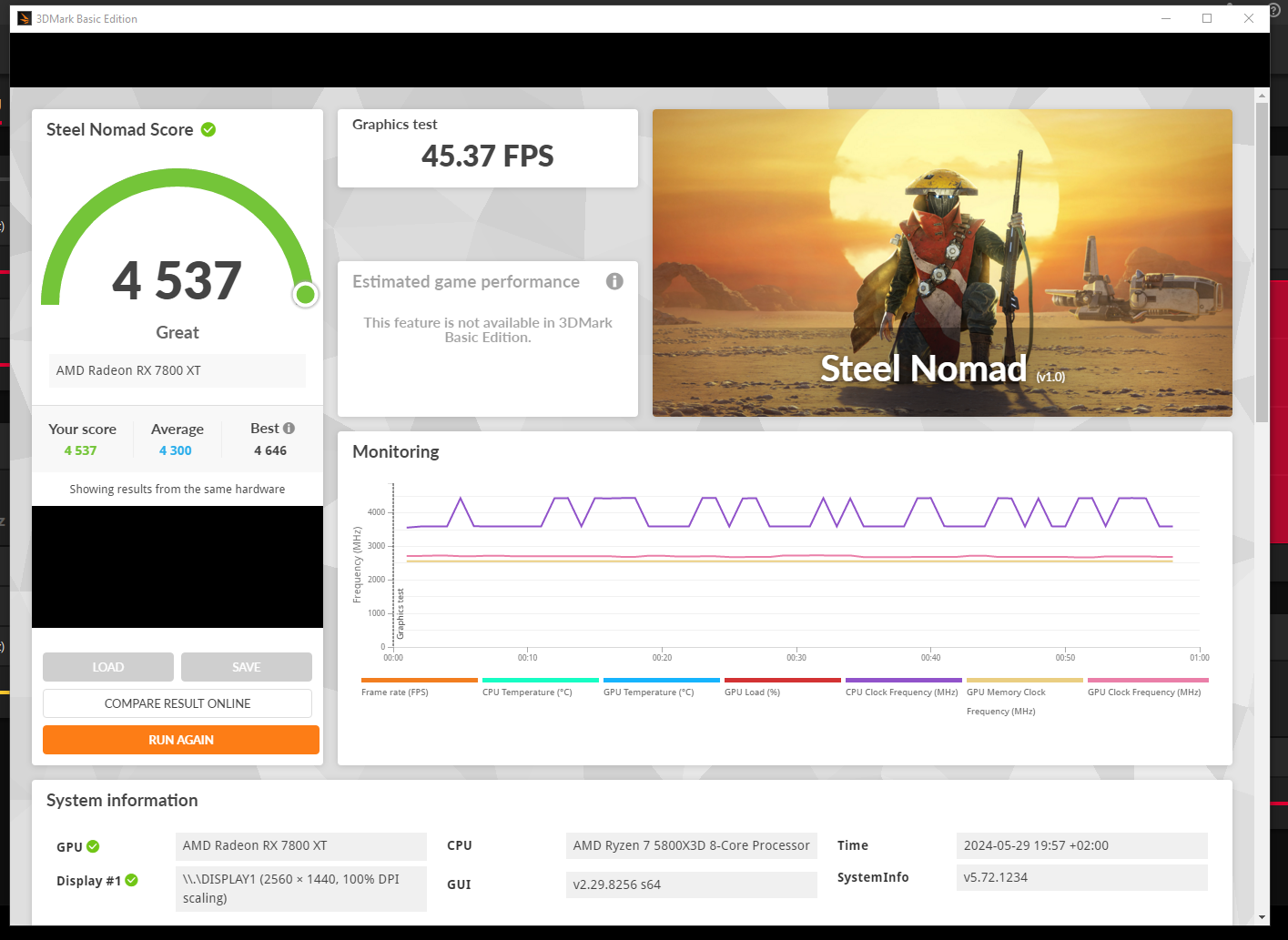Click the green checkmark beside Steel Nomad Score
1288x940 pixels.
click(208, 130)
